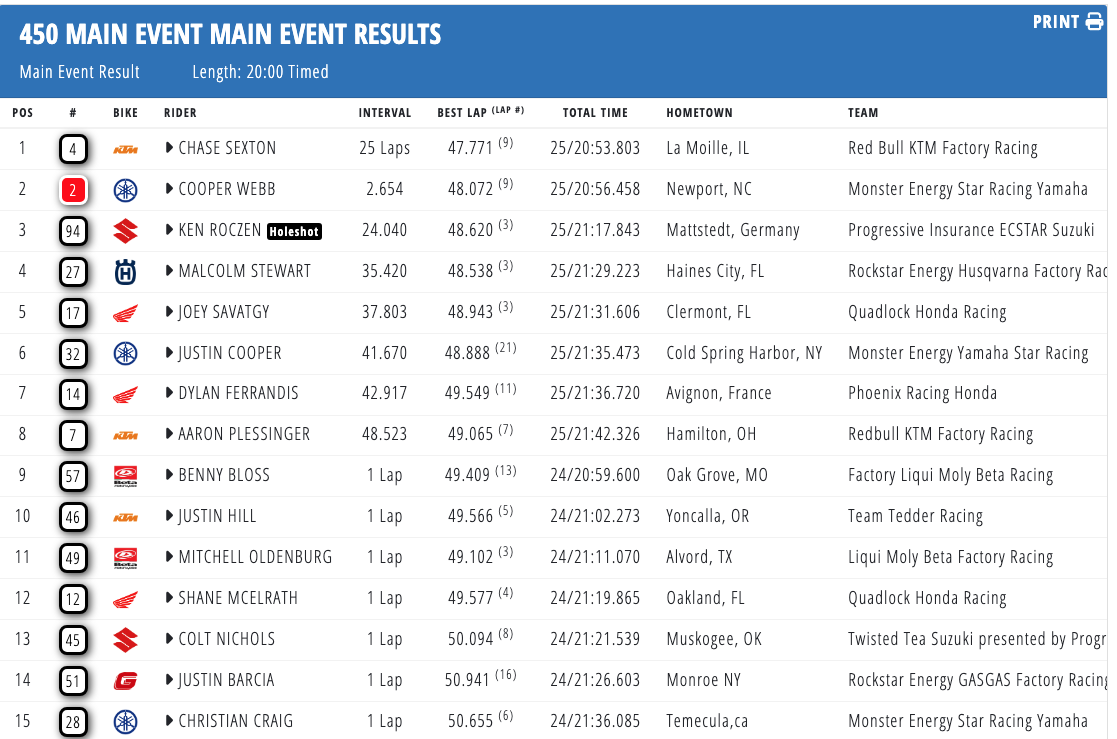Click Honda logo beside Joey Savatgy
This screenshot has width=1117, height=739.
point(125,313)
